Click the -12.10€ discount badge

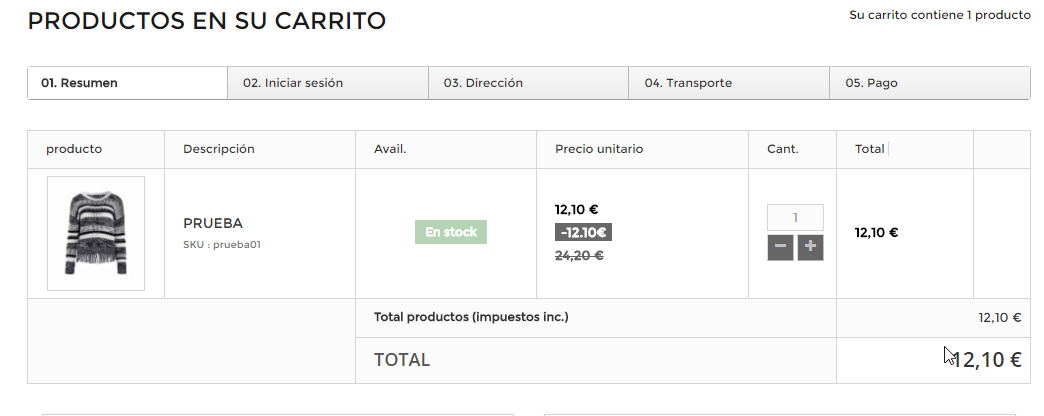pos(583,232)
